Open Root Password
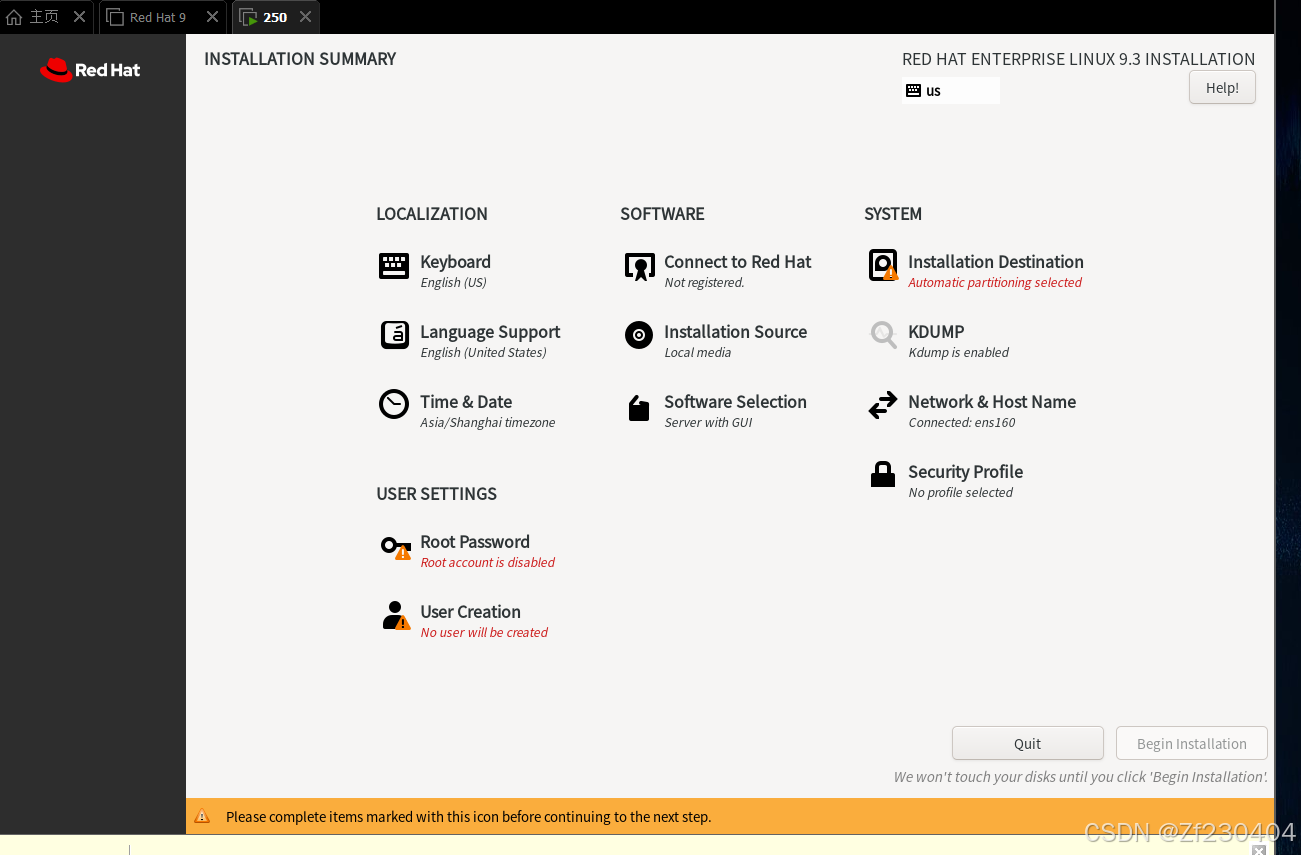 click(475, 542)
